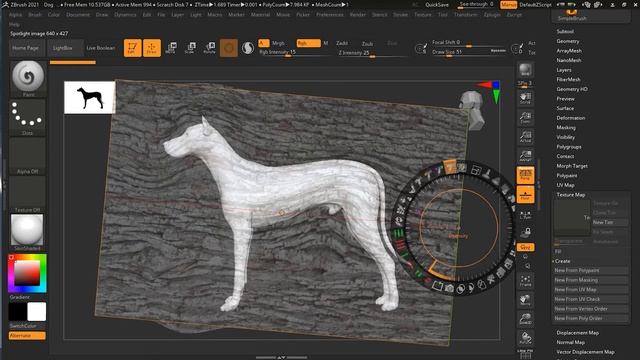Expand the Geometry subpalette

(568, 41)
